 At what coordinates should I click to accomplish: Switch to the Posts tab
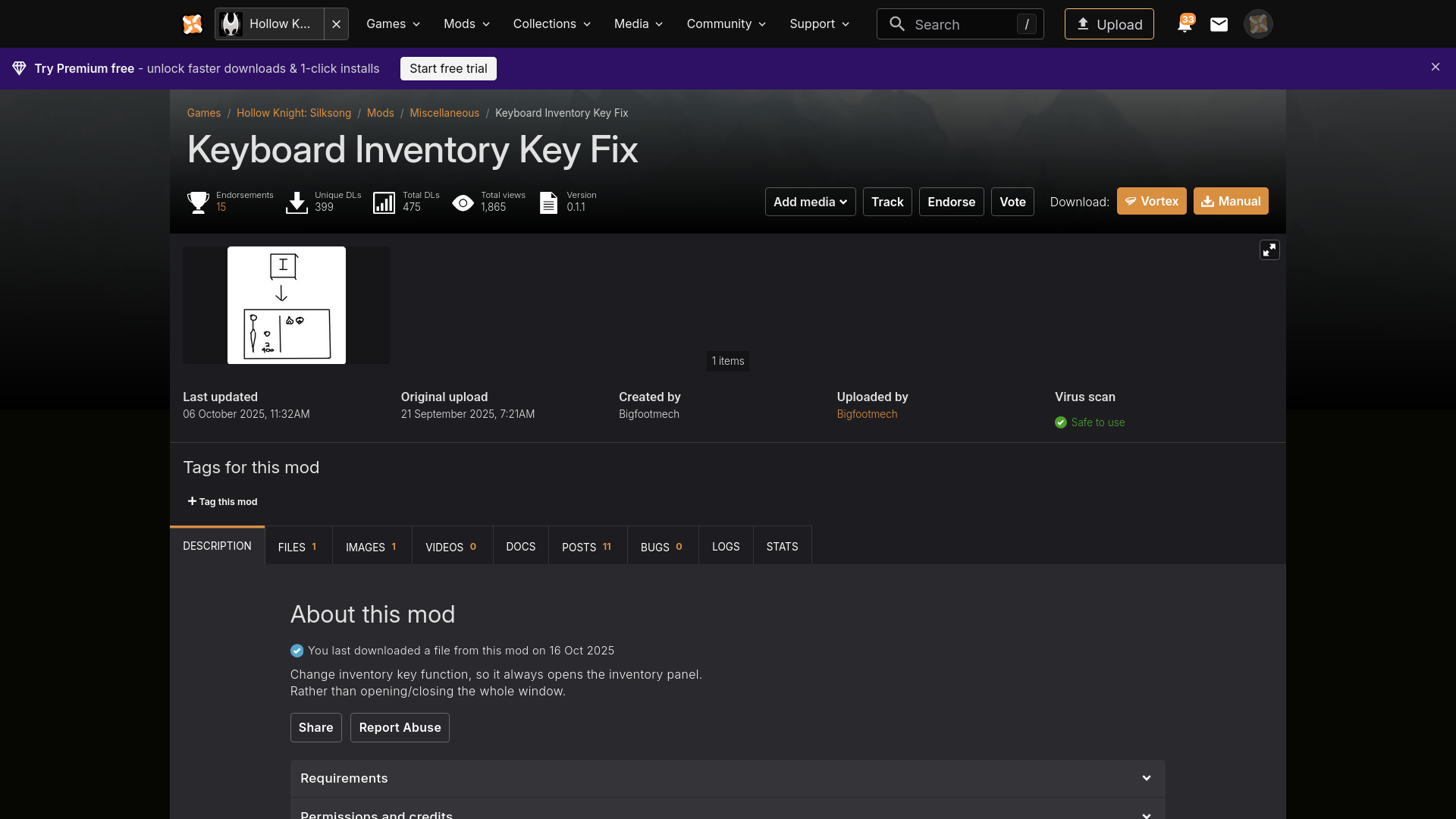click(x=587, y=547)
